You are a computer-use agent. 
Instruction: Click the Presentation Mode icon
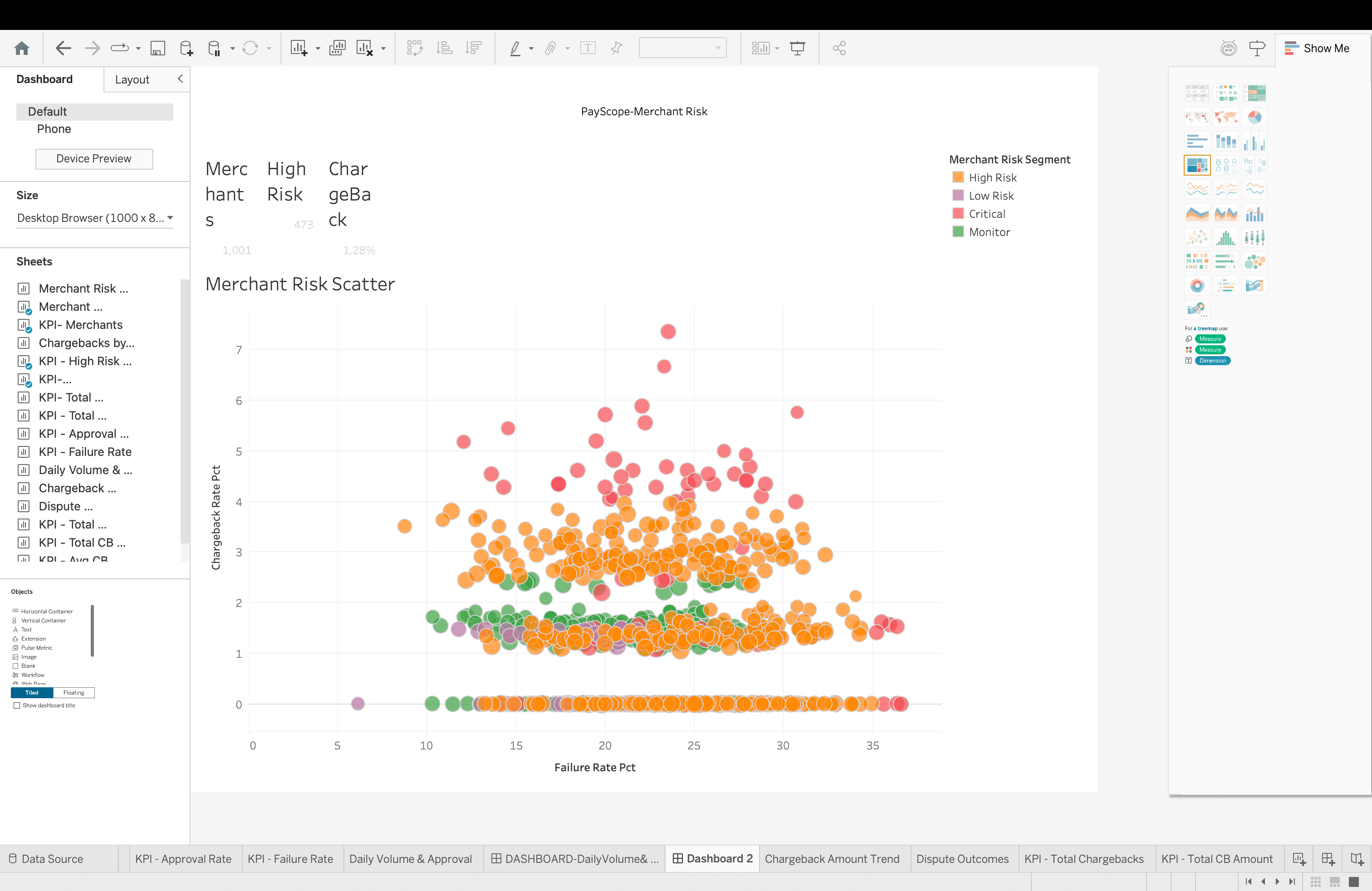[x=797, y=49]
